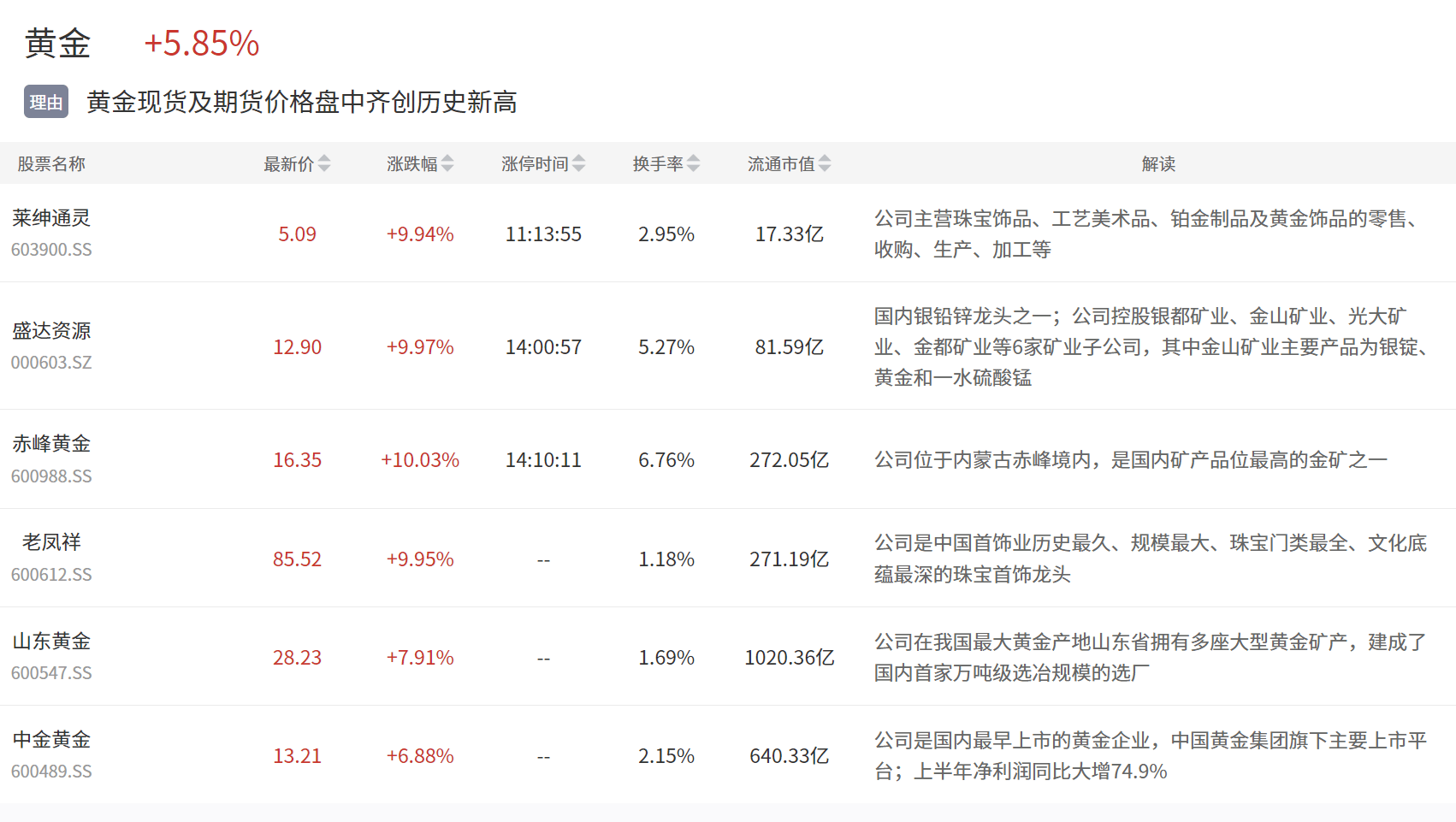
Task: Click the 黄金 sector title
Action: coord(57,44)
